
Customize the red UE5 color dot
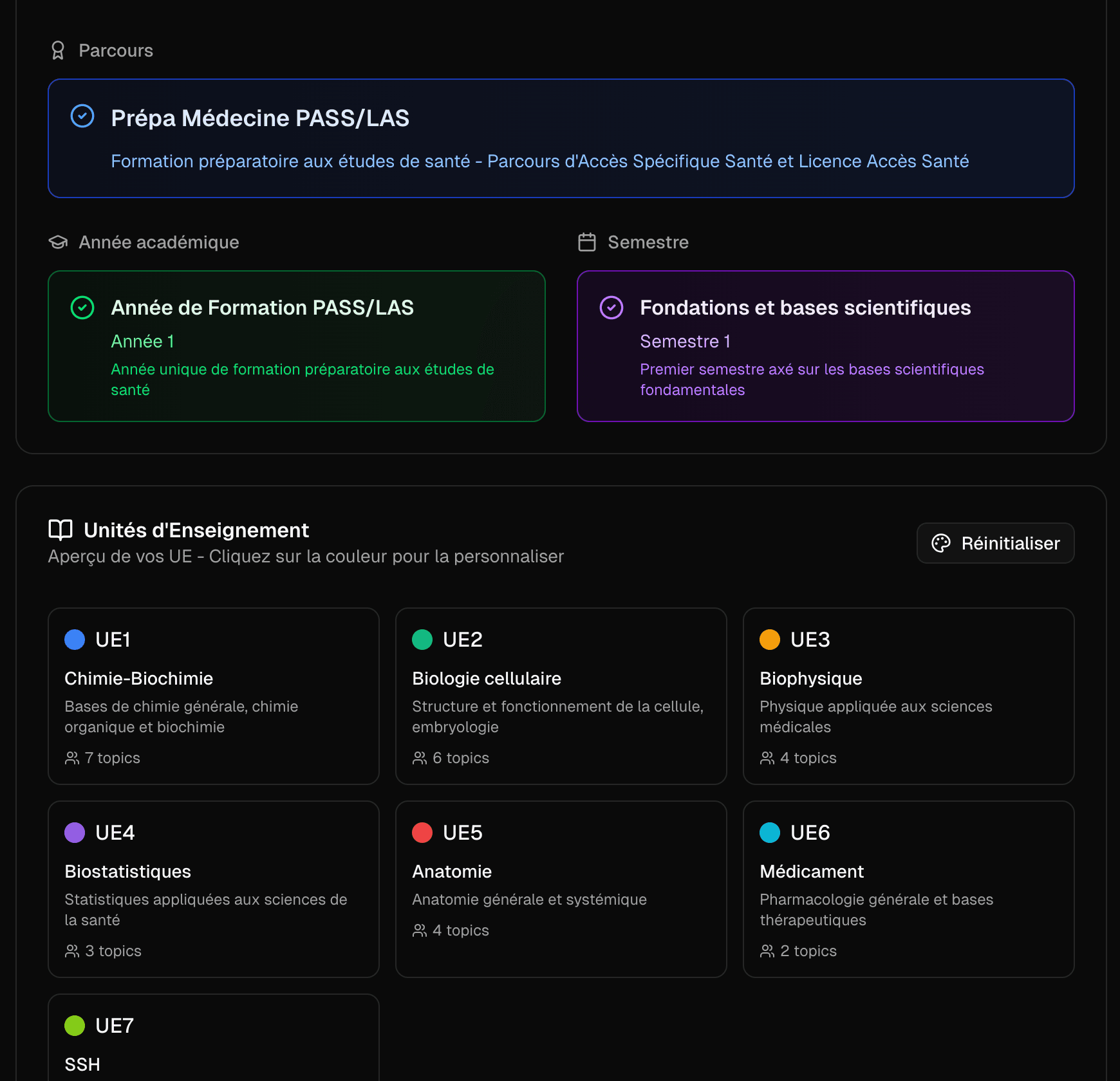(422, 833)
